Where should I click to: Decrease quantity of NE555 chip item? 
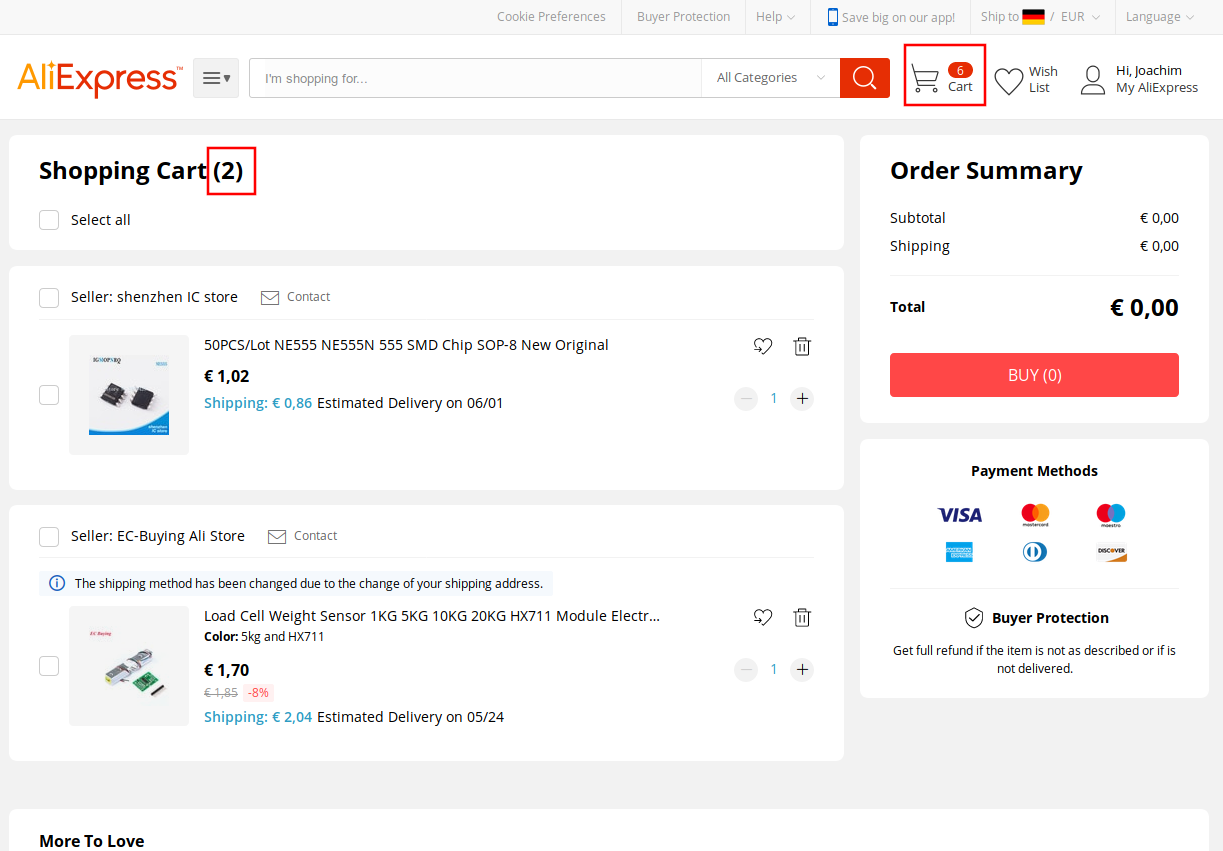click(x=746, y=399)
